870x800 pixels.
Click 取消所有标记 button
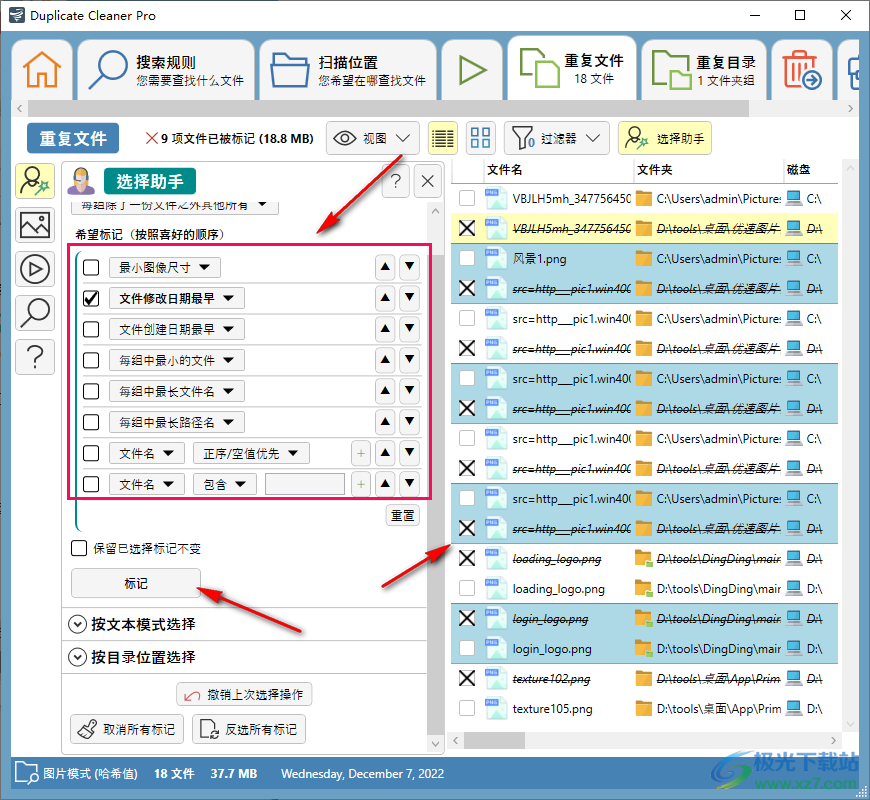127,729
